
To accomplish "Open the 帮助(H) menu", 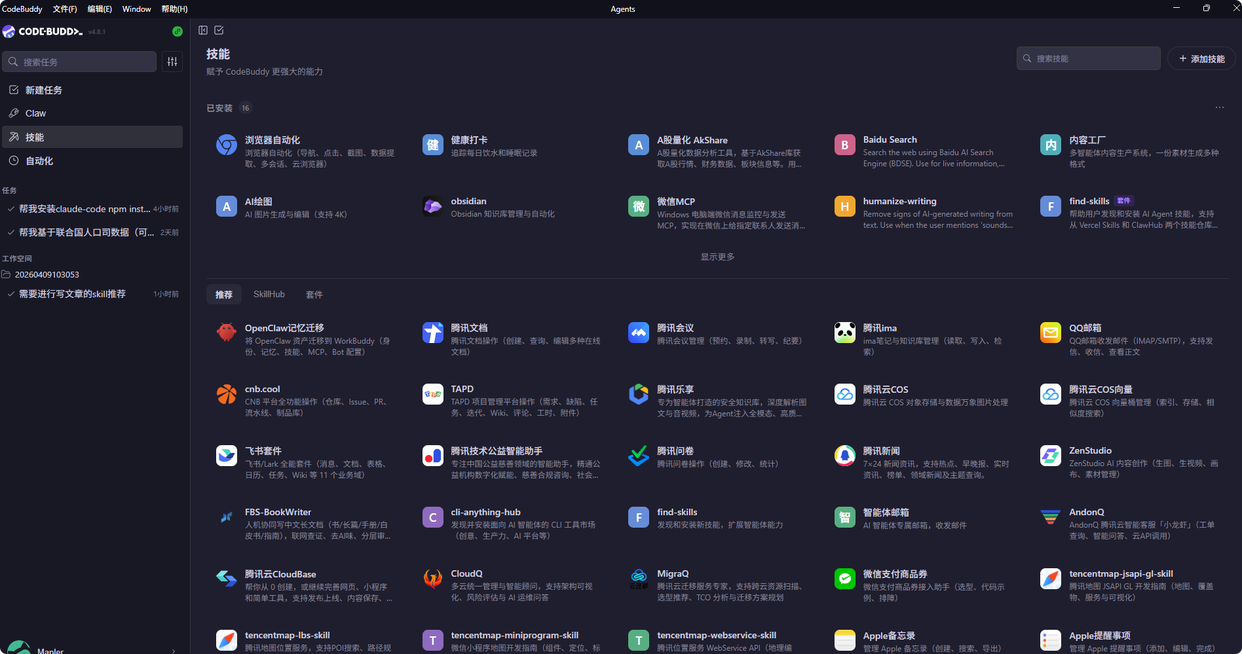I will coord(174,9).
